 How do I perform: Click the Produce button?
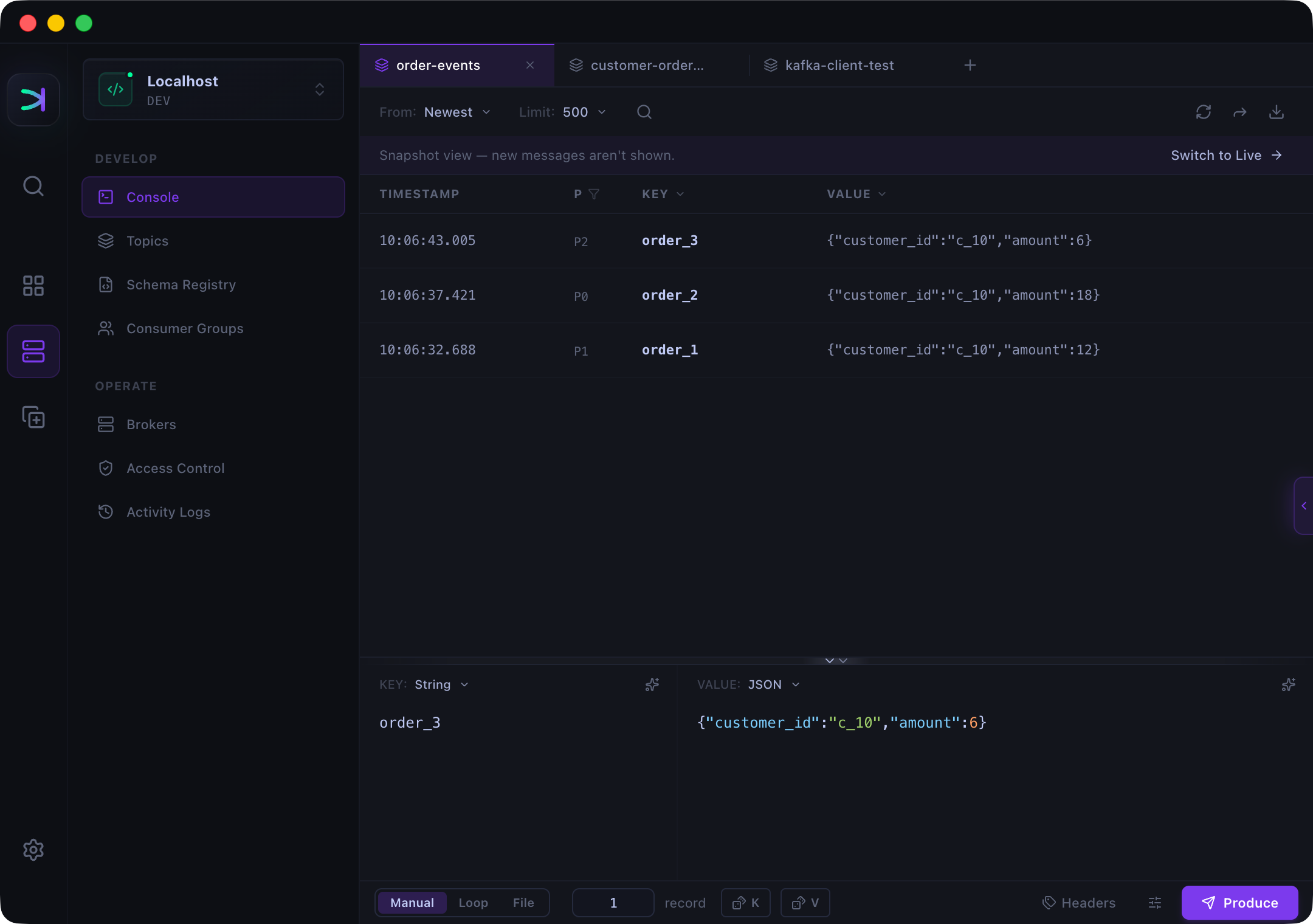coord(1240,903)
